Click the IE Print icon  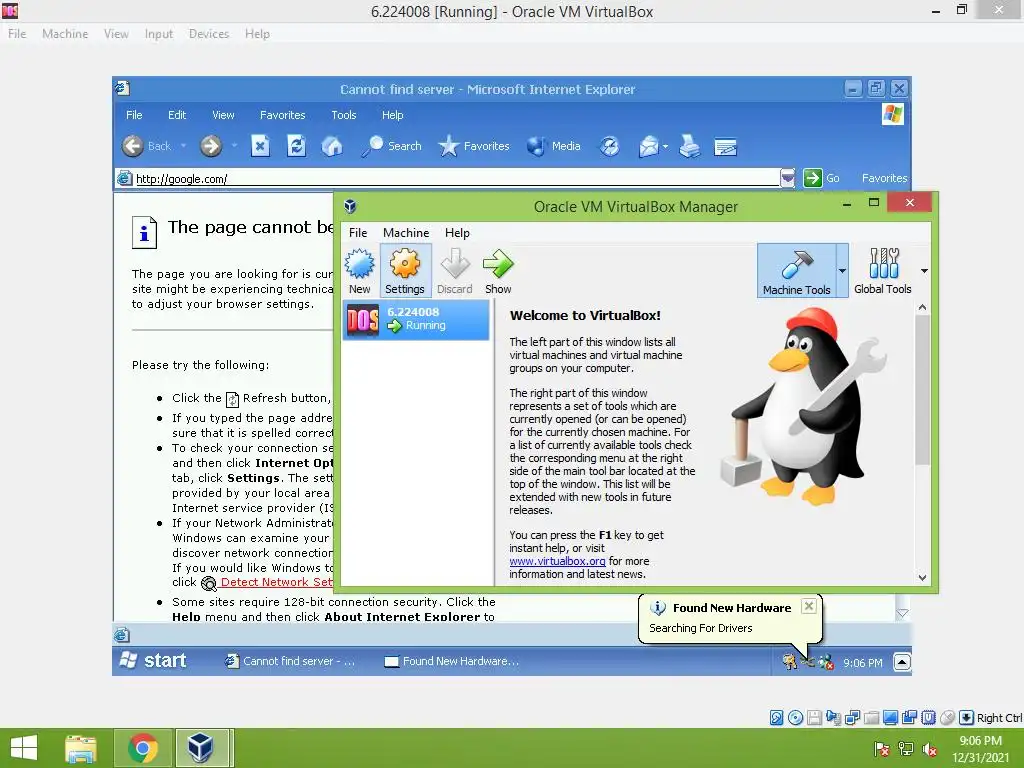tap(689, 146)
